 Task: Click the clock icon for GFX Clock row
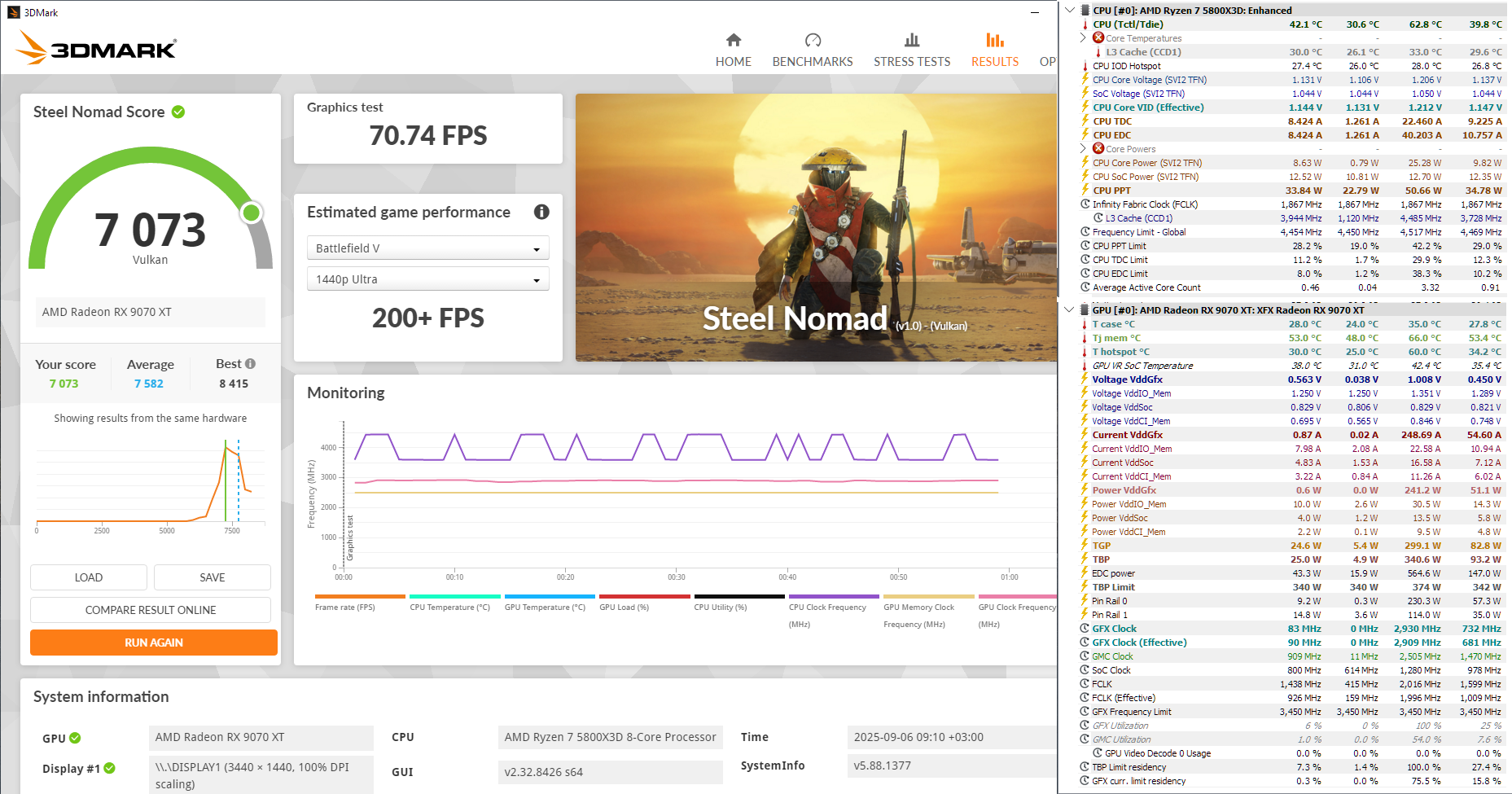click(x=1085, y=629)
